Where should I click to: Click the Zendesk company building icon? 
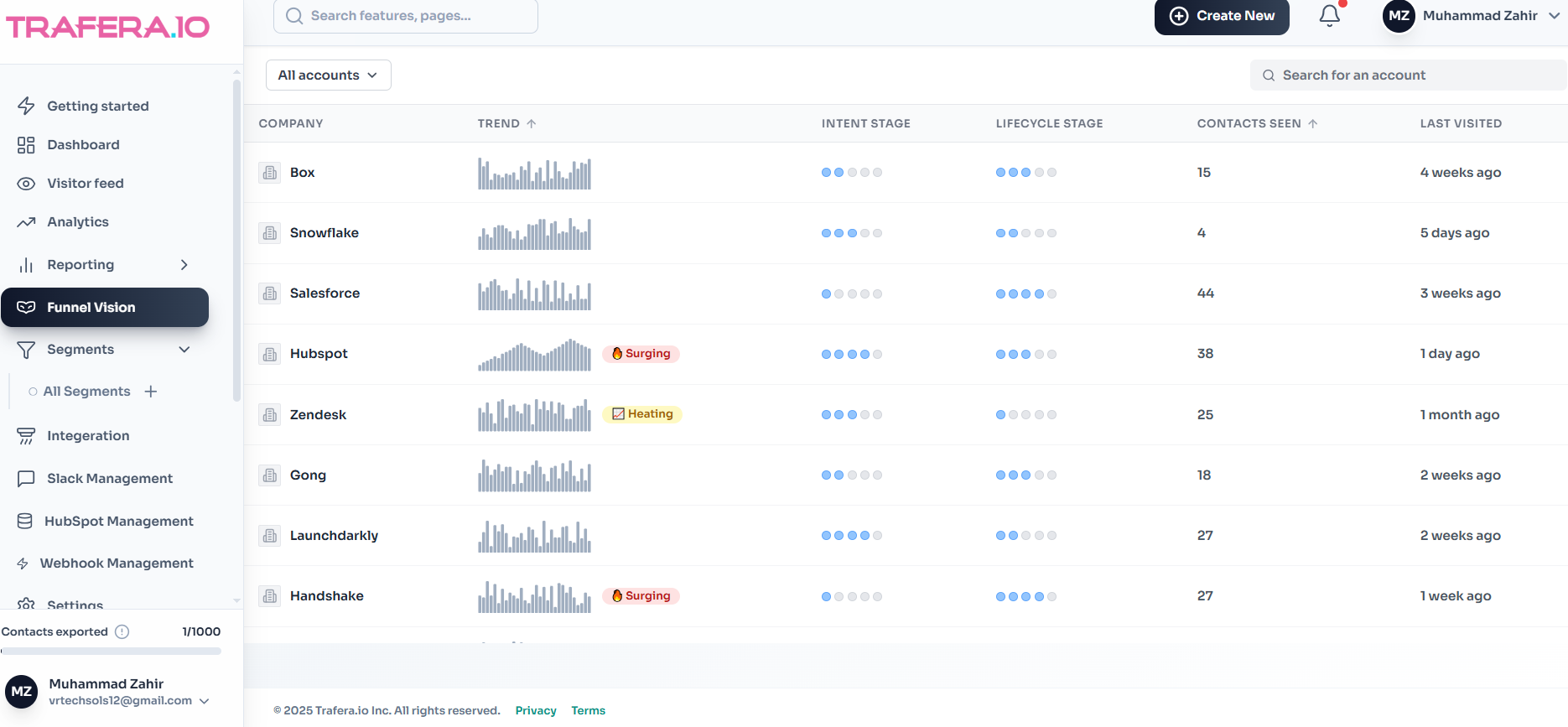coord(270,415)
